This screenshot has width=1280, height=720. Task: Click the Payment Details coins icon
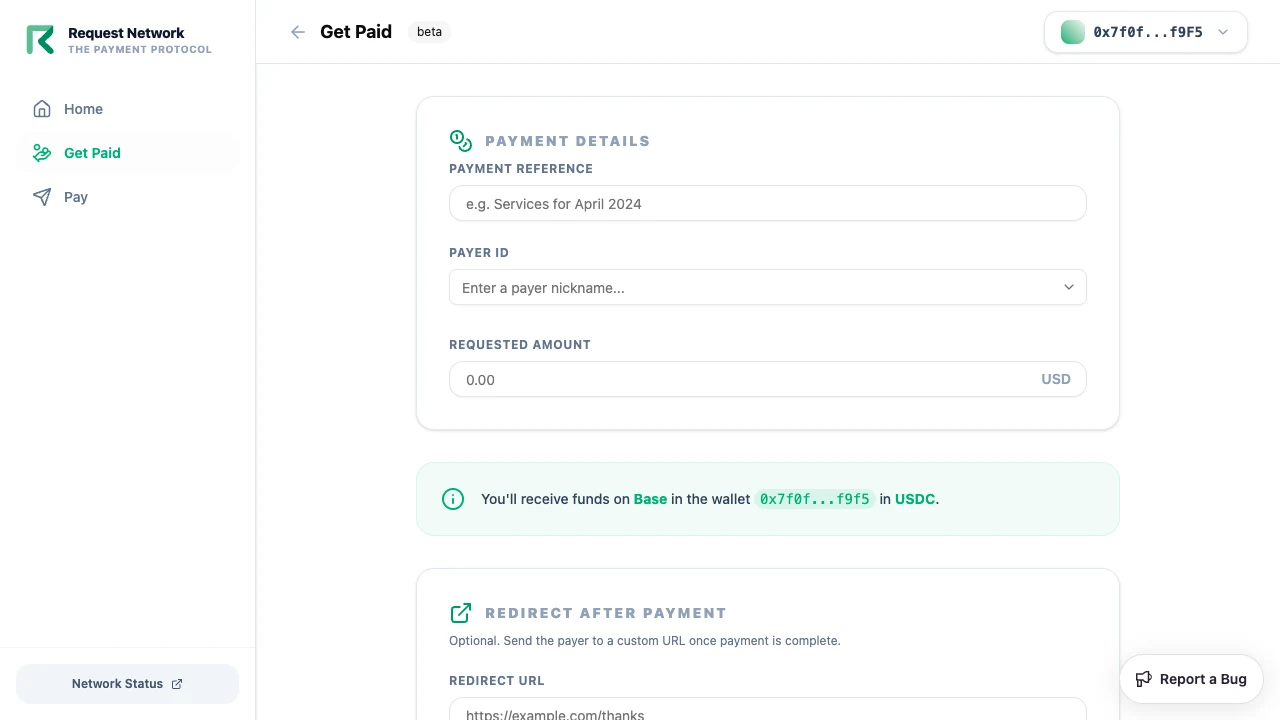pyautogui.click(x=461, y=141)
